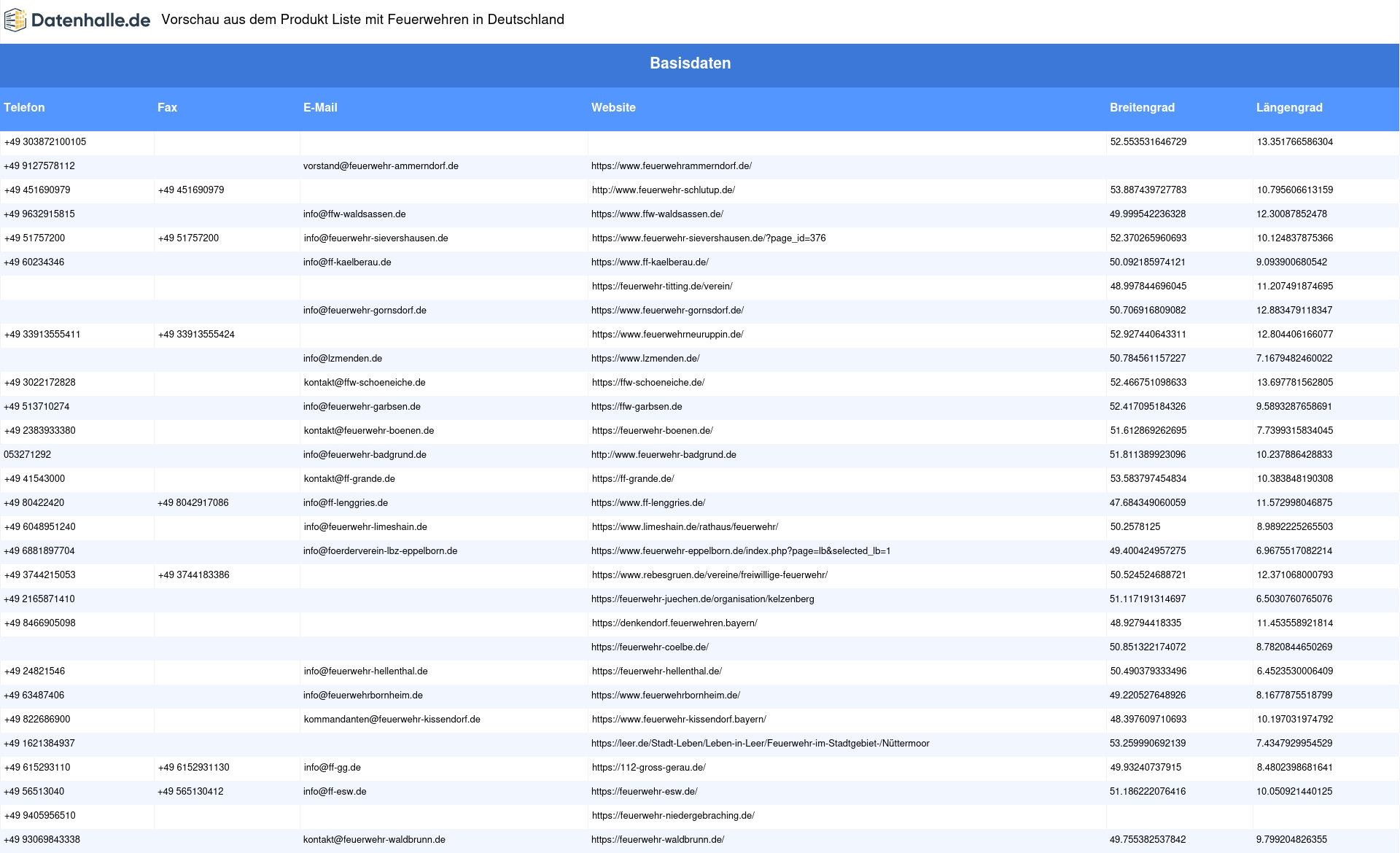Click phone number +49 303872100105

(45, 142)
